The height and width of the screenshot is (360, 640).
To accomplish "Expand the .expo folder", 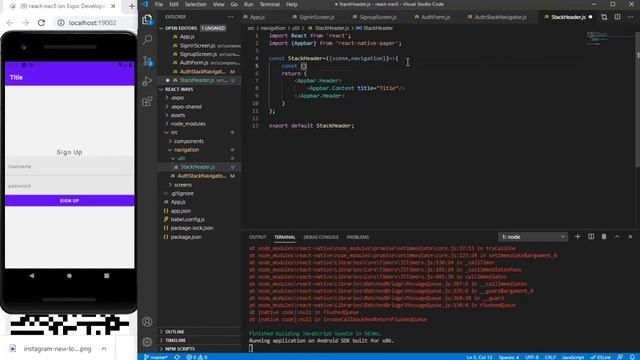I will pyautogui.click(x=177, y=98).
